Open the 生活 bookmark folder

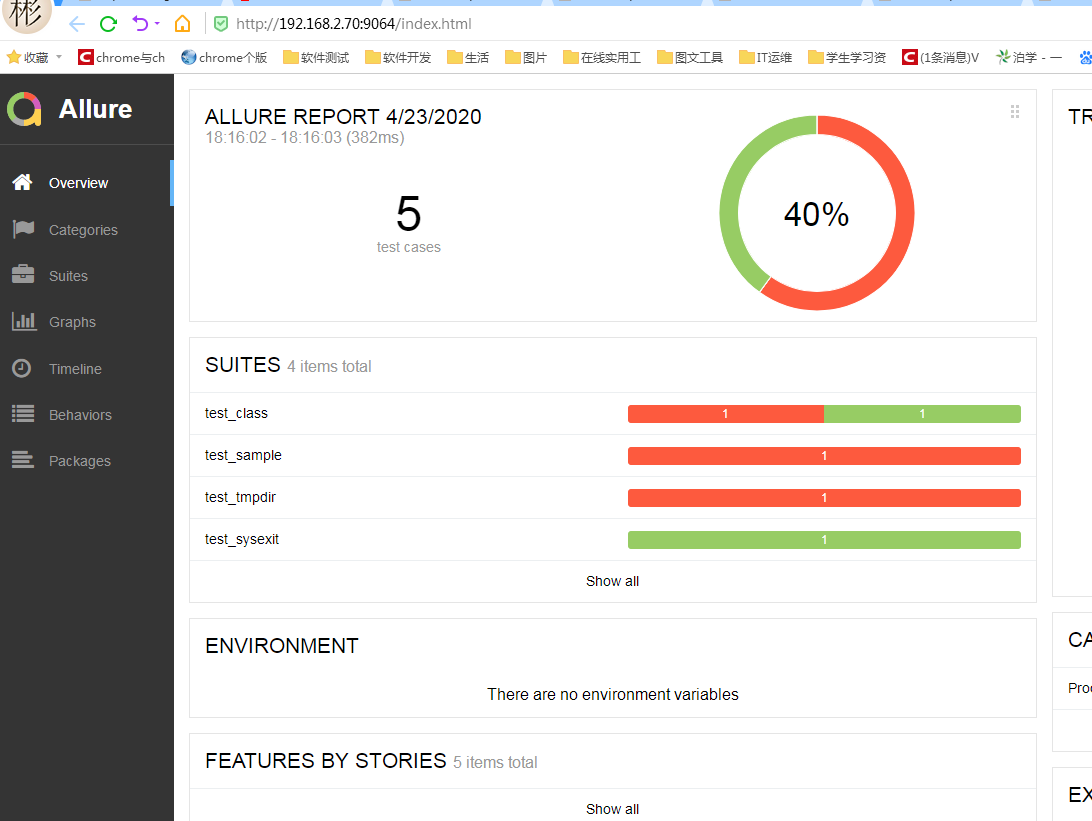tap(468, 57)
